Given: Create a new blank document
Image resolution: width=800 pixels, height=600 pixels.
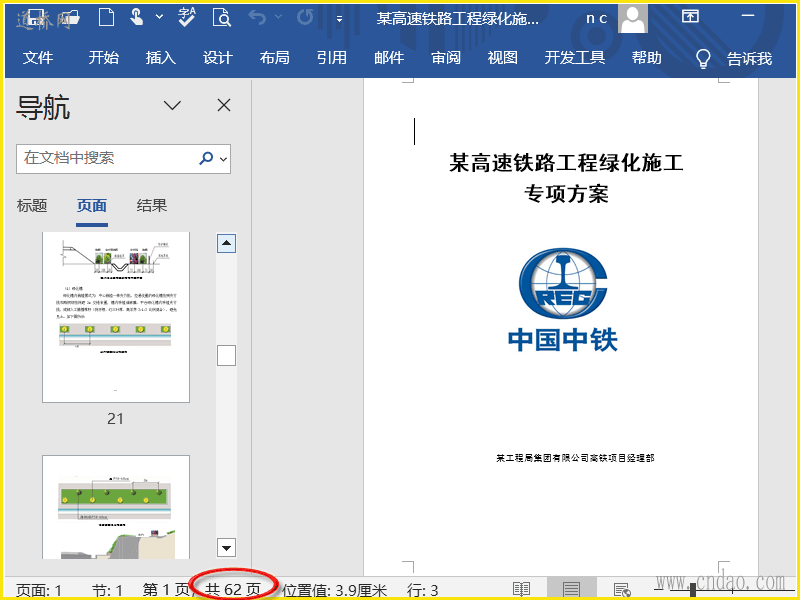Looking at the screenshot, I should point(106,18).
